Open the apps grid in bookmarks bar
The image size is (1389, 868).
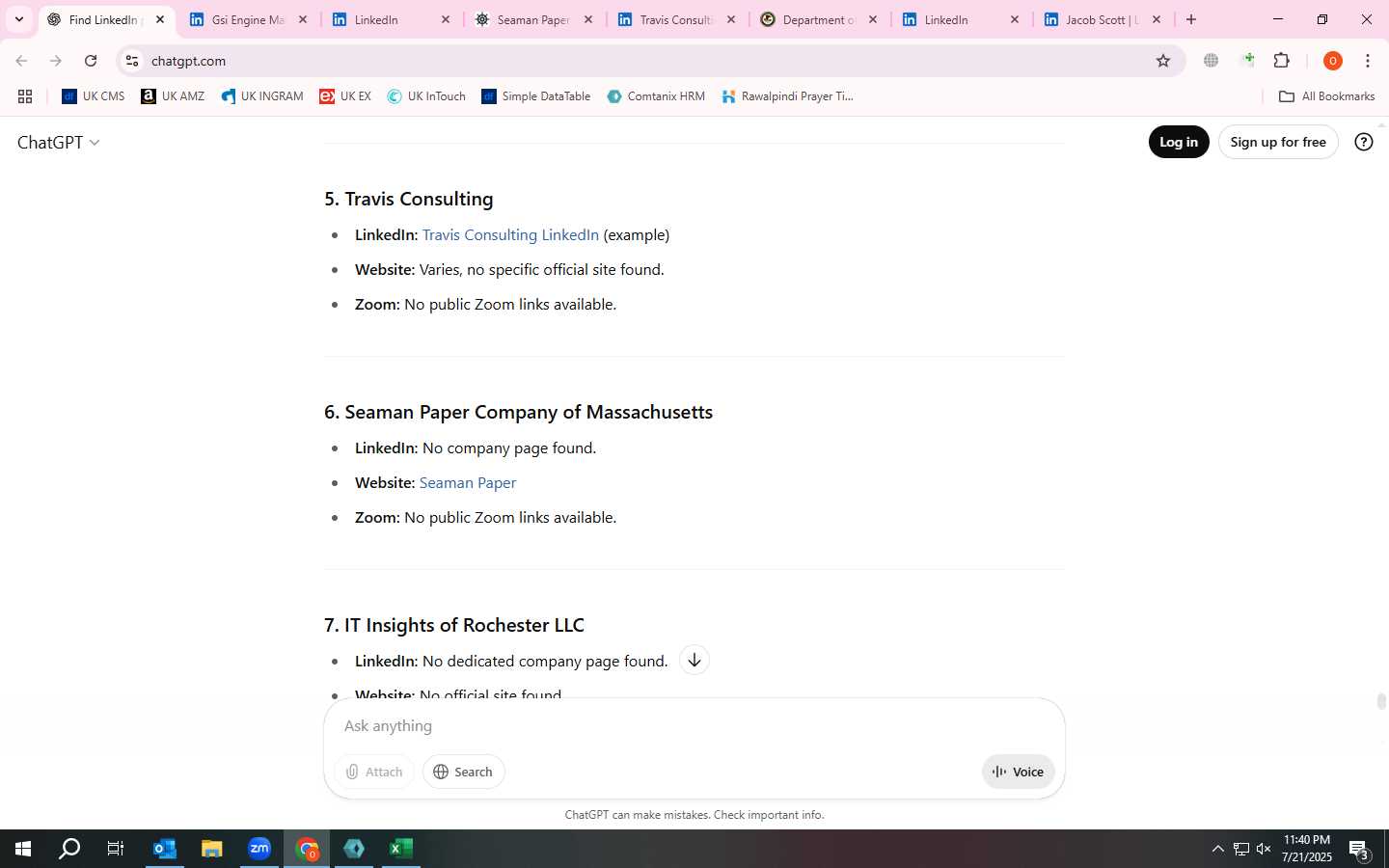tap(25, 96)
